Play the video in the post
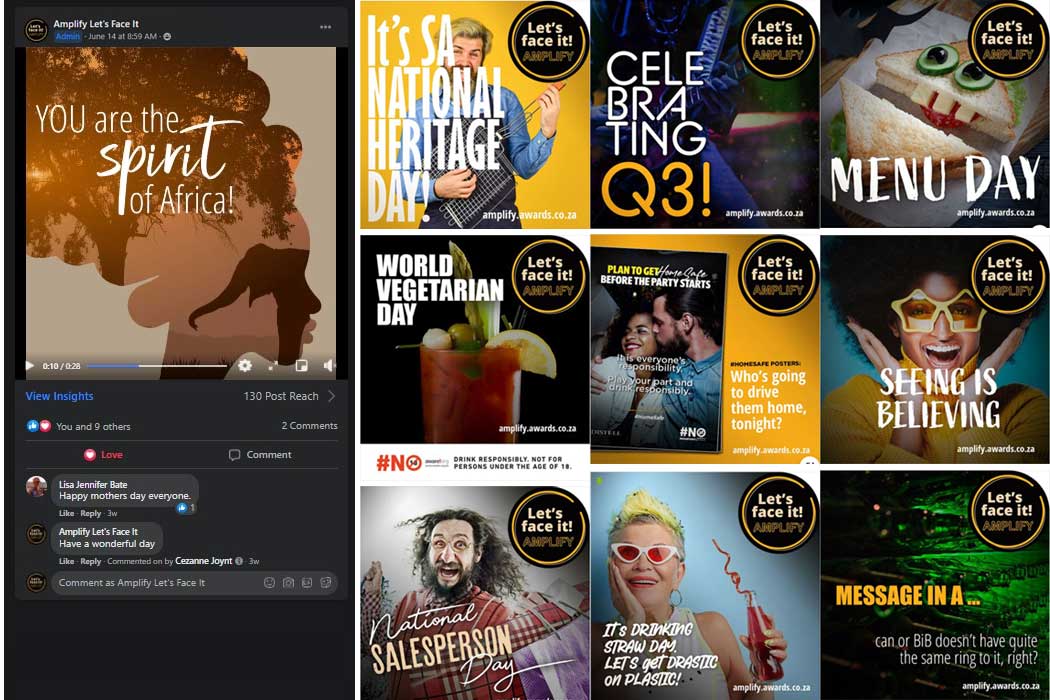Viewport: 1050px width, 700px height. coord(30,366)
